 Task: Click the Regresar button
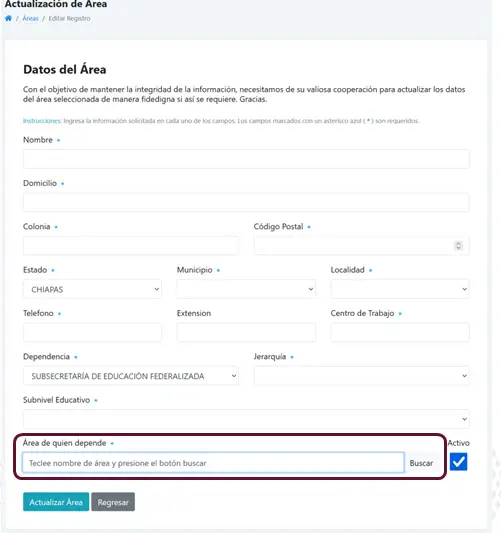coord(113,502)
